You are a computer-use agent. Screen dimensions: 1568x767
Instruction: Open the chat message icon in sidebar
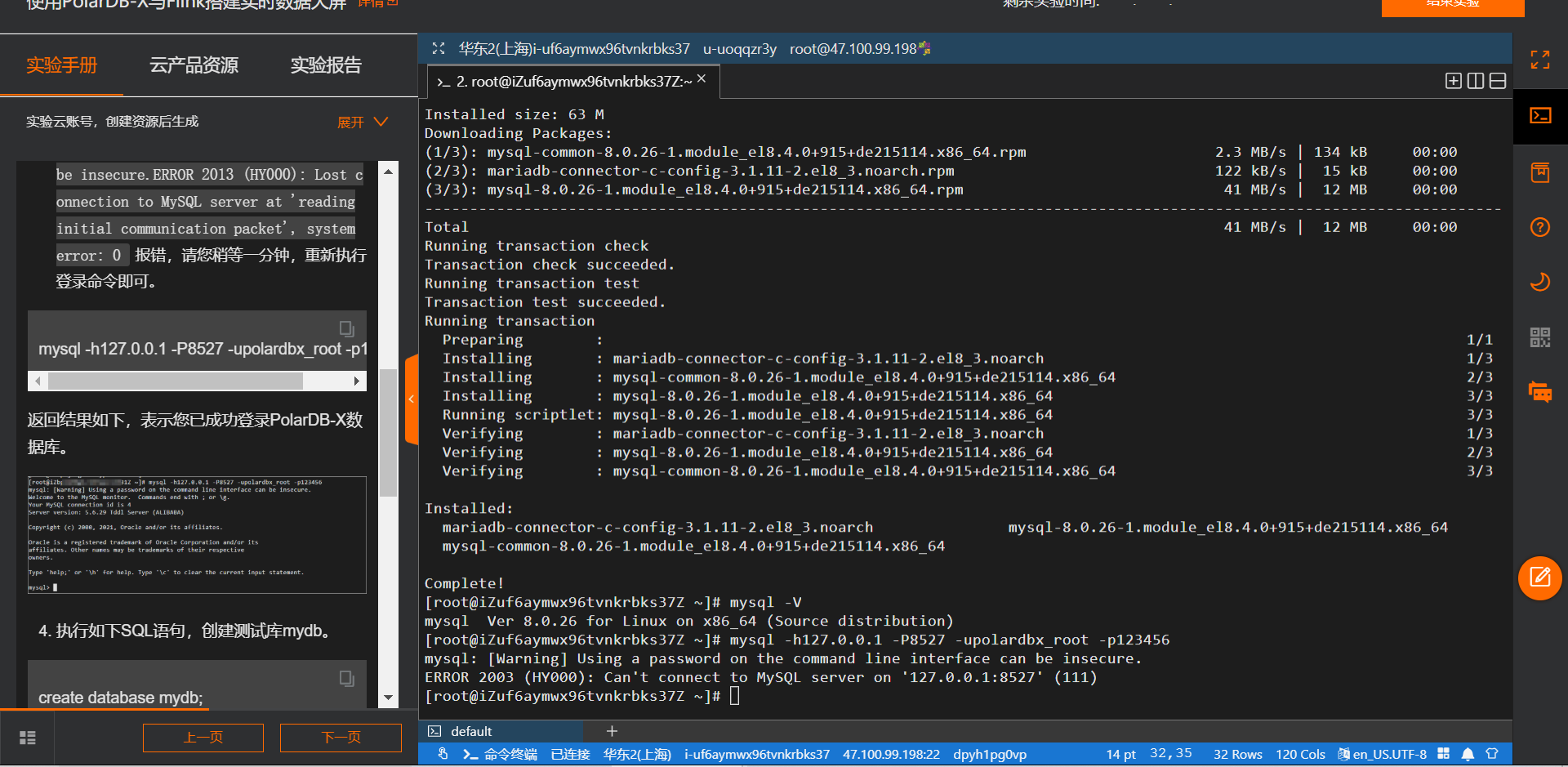(x=1540, y=392)
